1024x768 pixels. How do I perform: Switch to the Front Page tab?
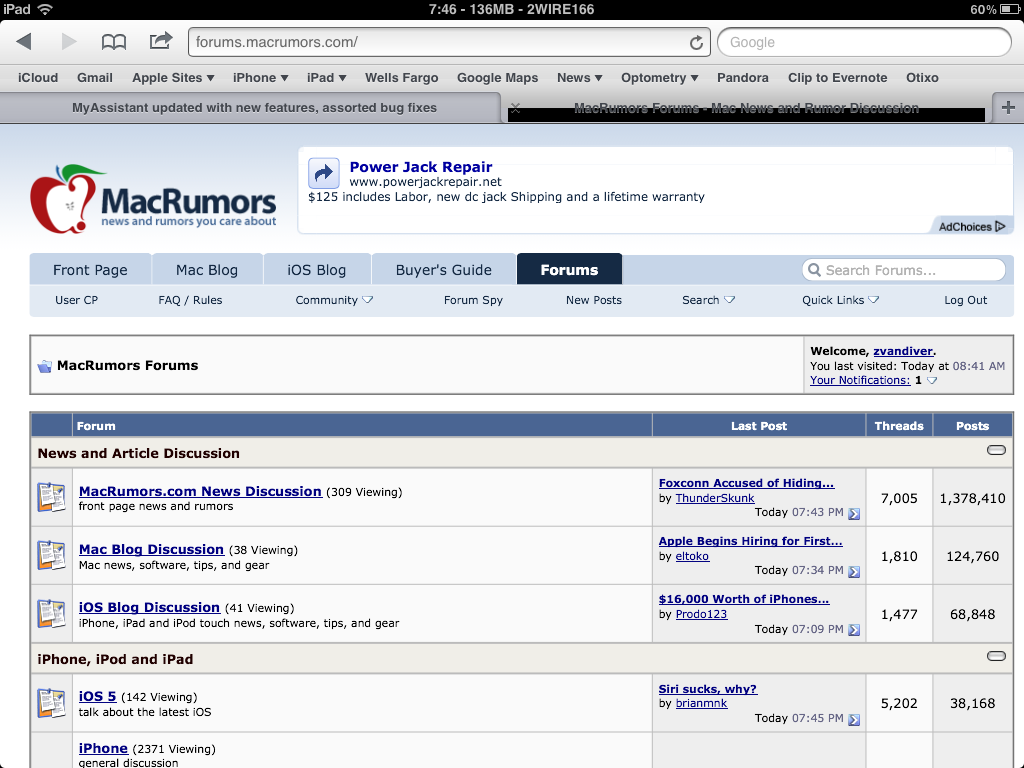(x=90, y=270)
